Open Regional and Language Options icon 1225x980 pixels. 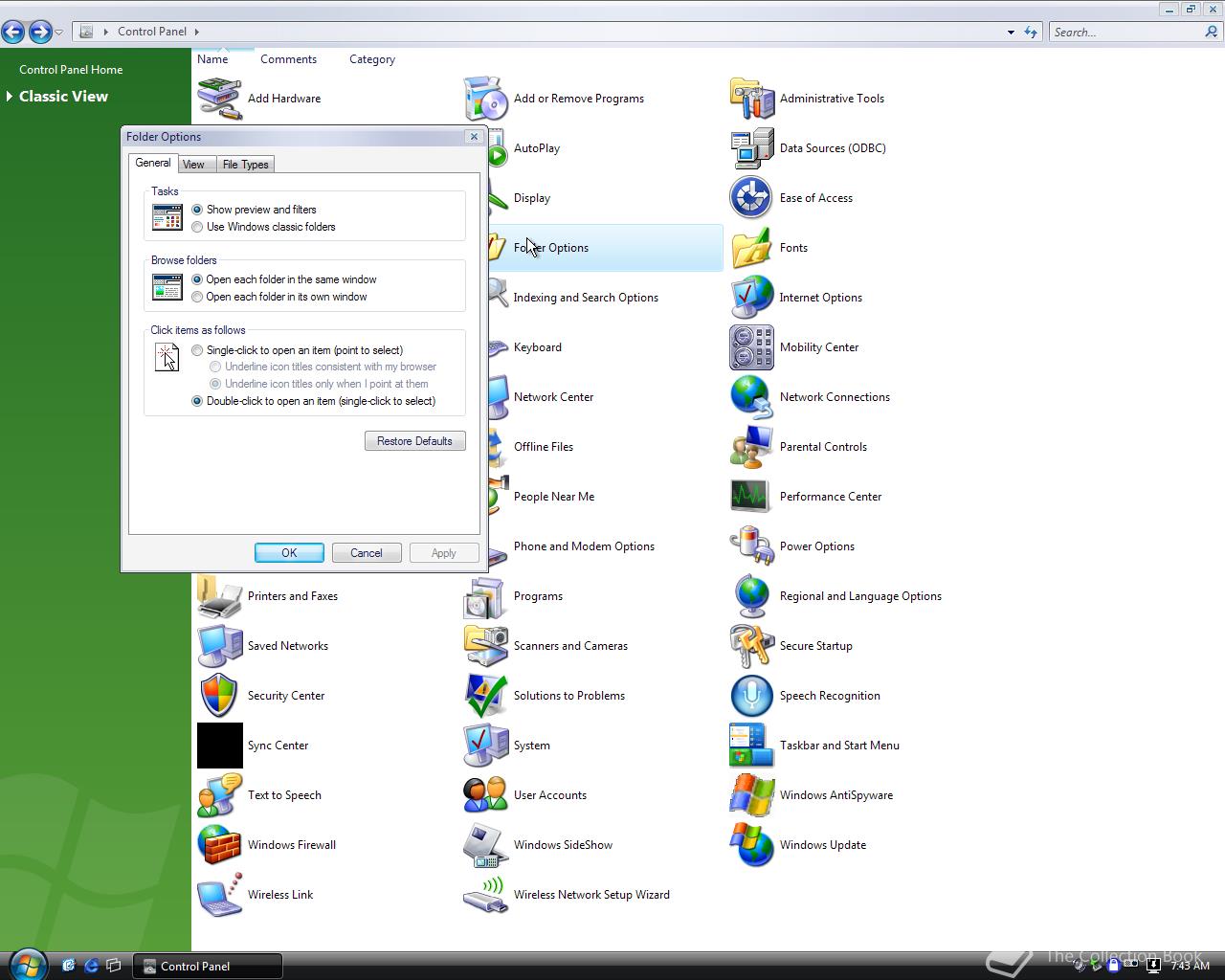[x=751, y=596]
